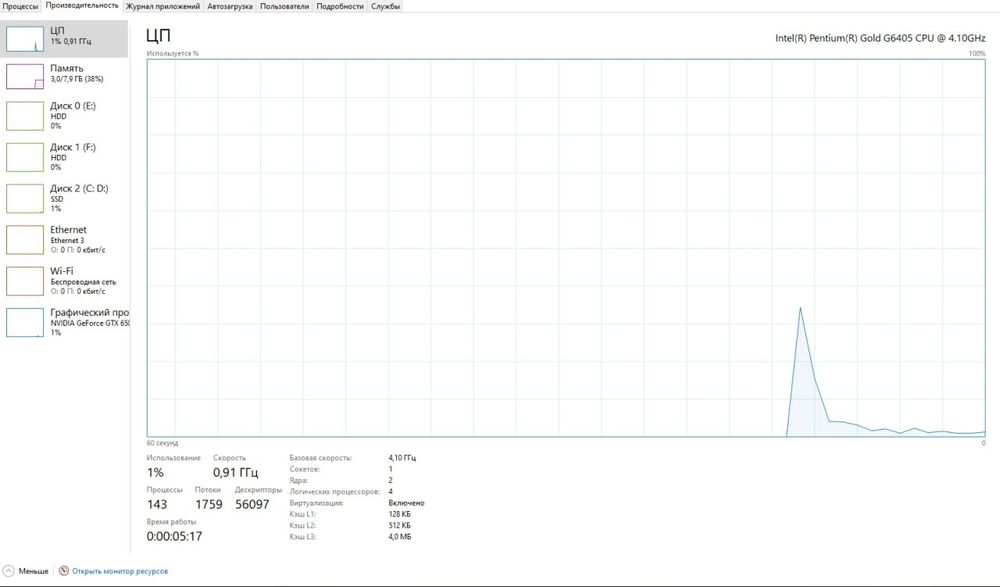
Task: Click the large ЦП heading
Action: [x=158, y=35]
